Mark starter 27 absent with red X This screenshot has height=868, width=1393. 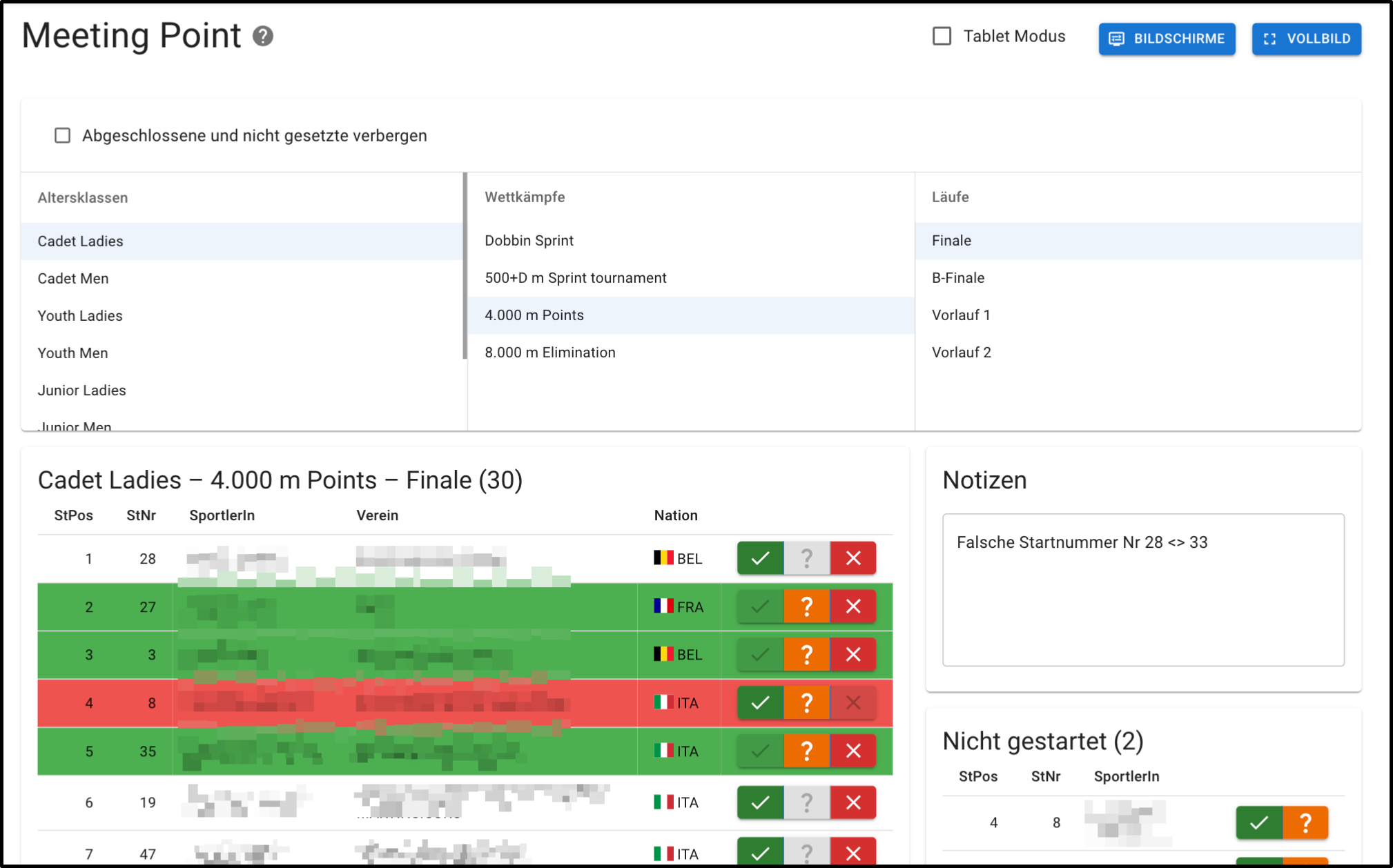[853, 606]
